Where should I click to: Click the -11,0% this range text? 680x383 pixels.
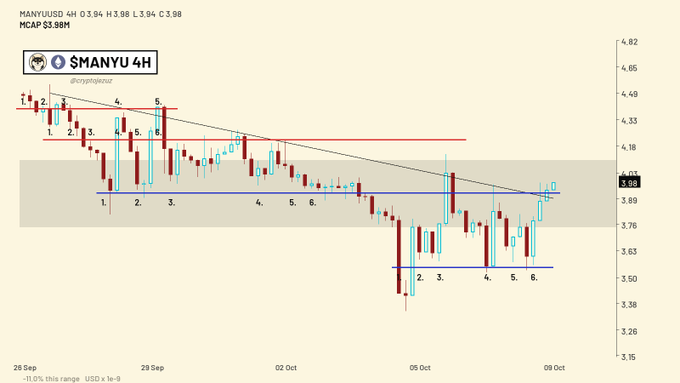pos(51,379)
